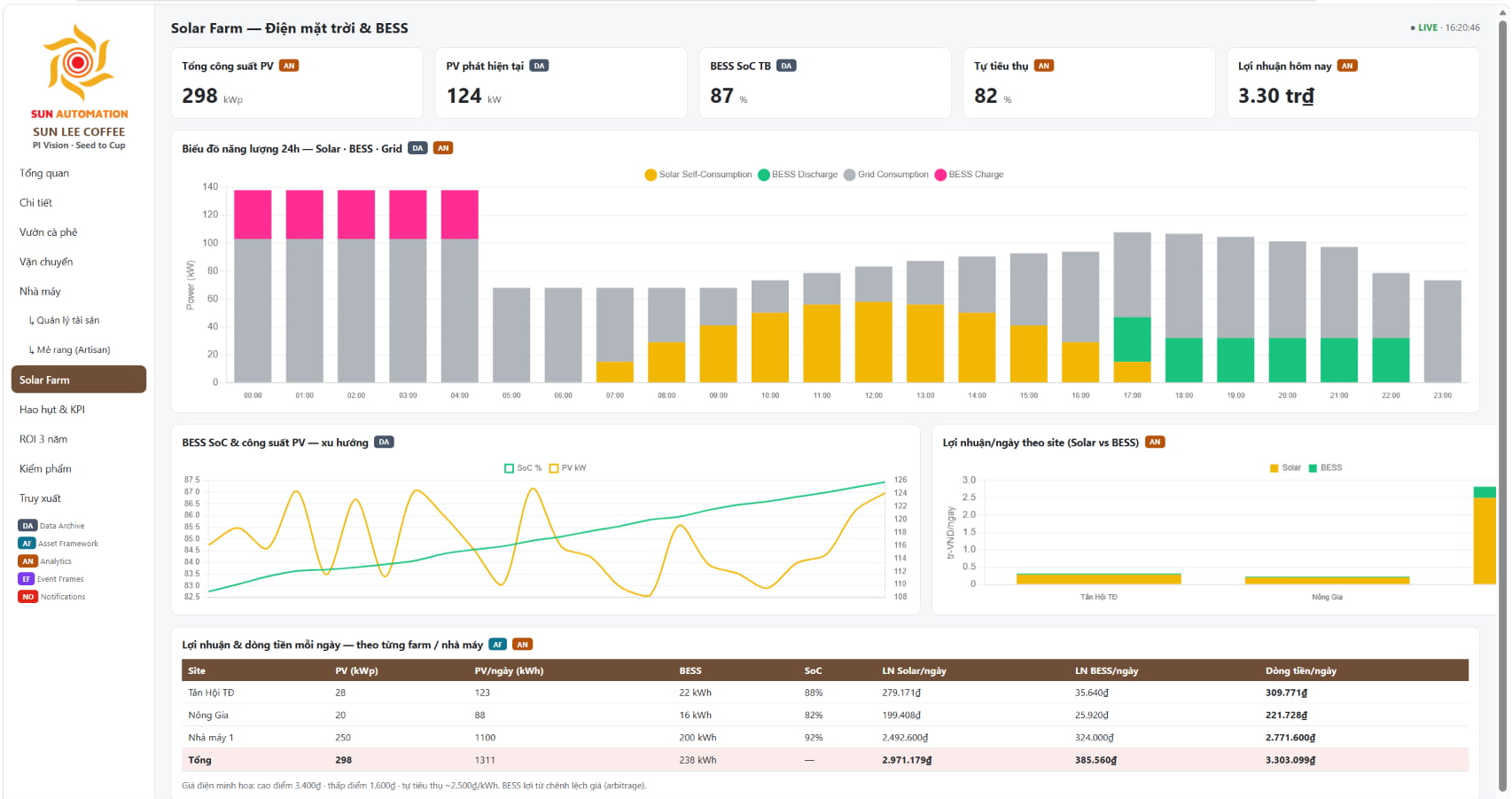Click the DA Data Archive badge in sidebar
This screenshot has height=799, width=1512.
tap(27, 526)
